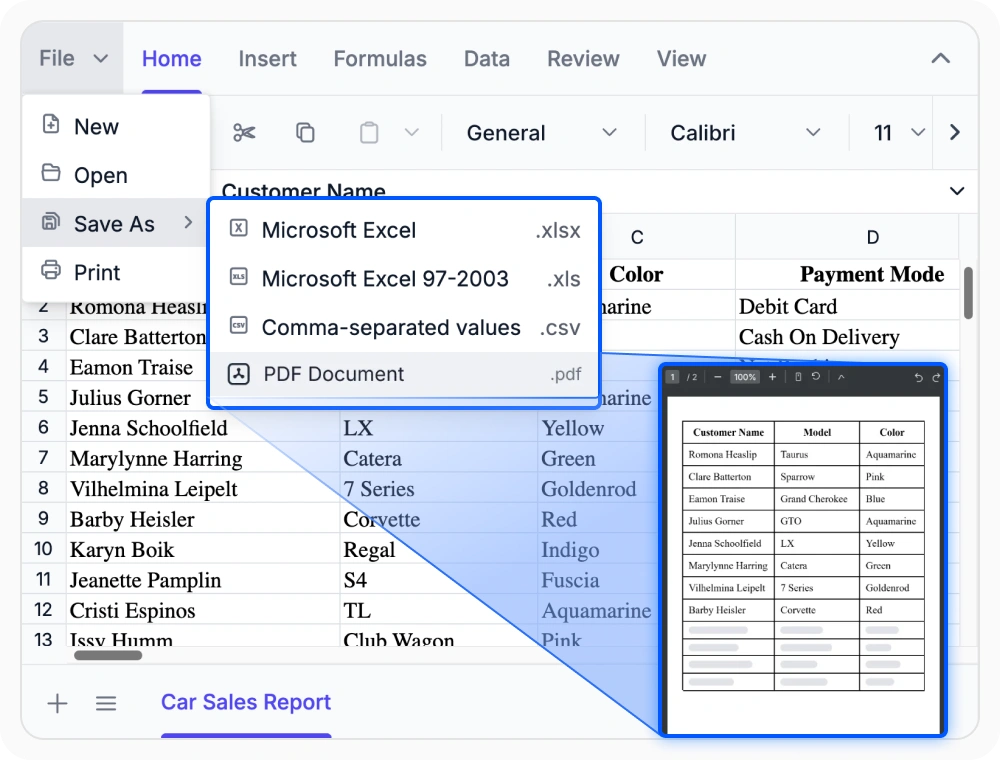
Task: Click the CSV file icon
Action: [239, 325]
